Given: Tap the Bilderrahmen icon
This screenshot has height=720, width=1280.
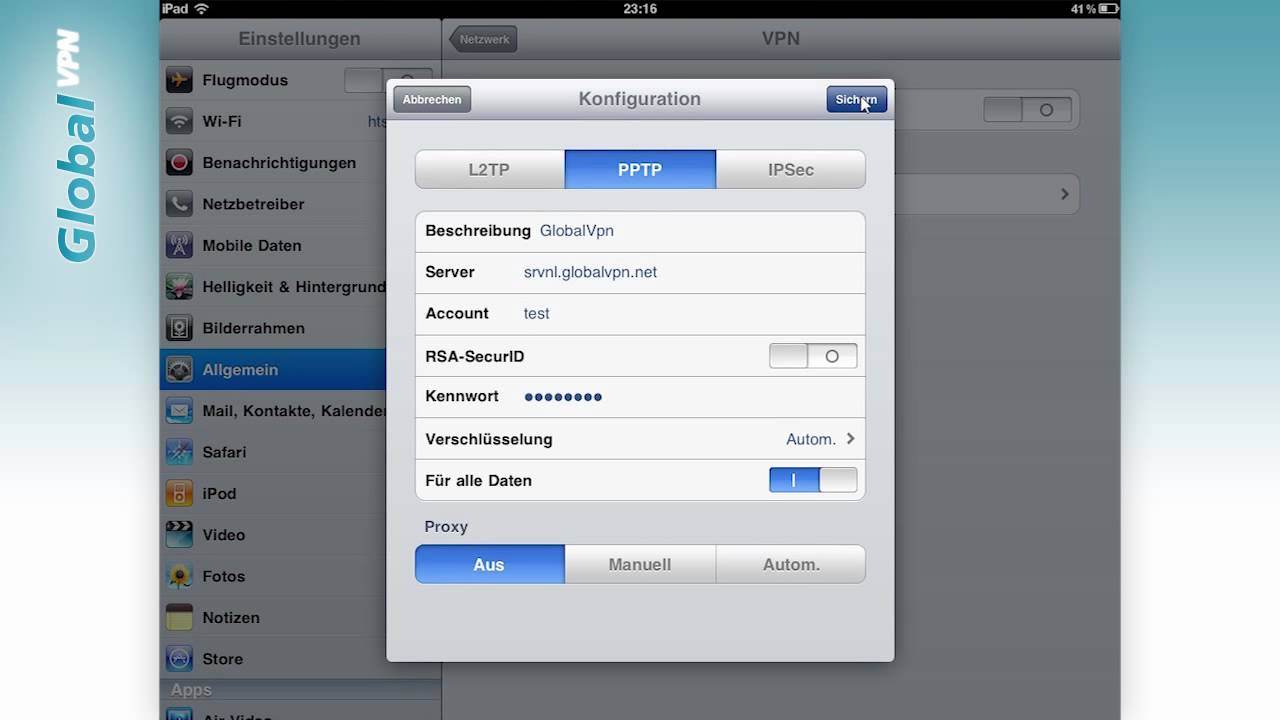Looking at the screenshot, I should (x=180, y=328).
